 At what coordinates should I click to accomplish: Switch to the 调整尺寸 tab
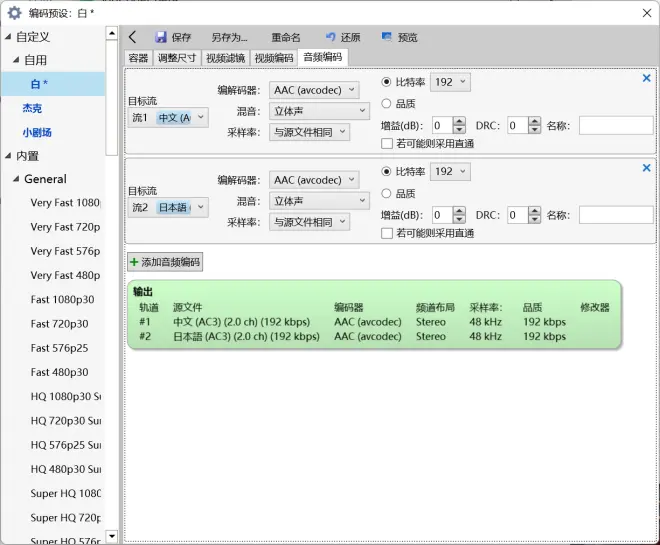177,58
